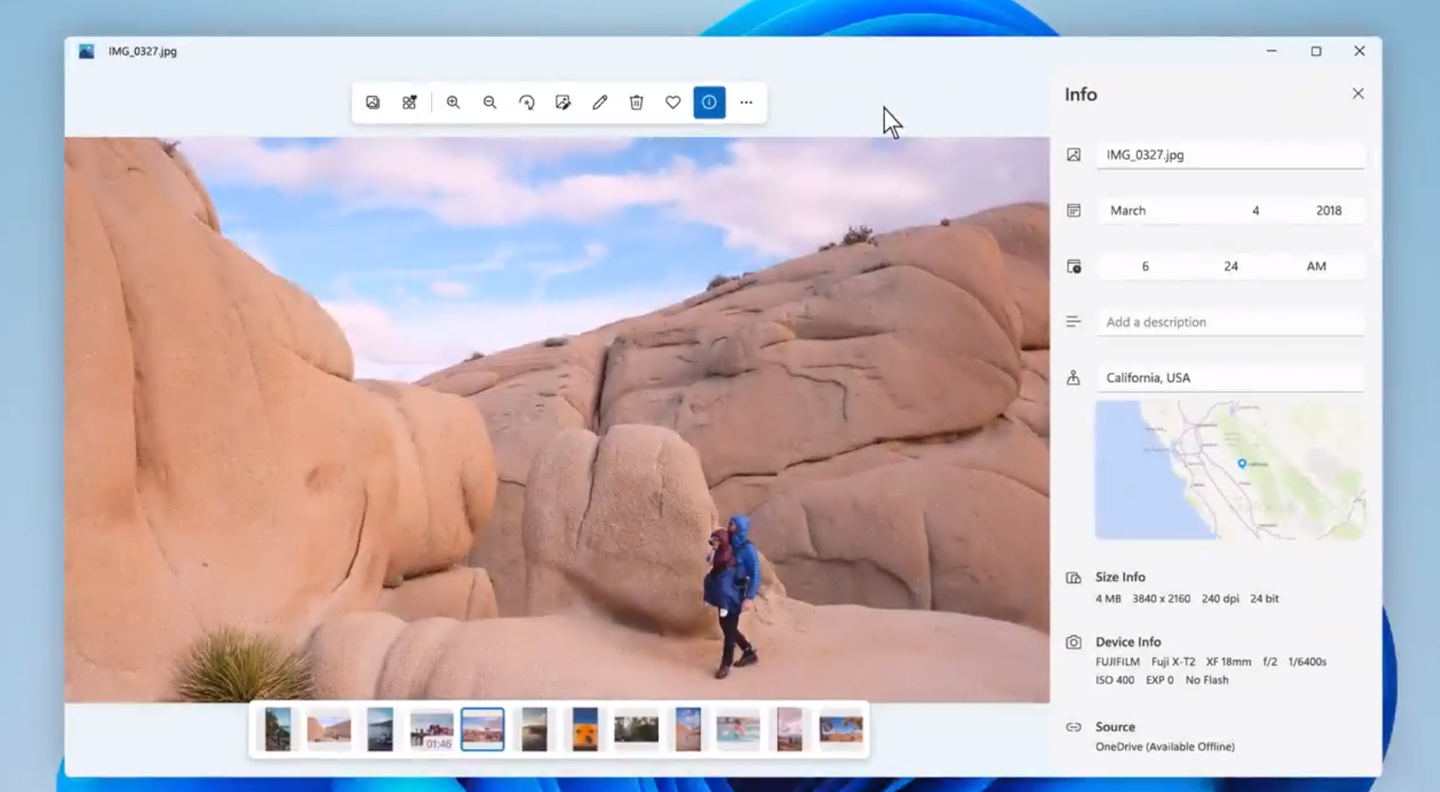Rotate the image with the rotate icon
1440x792 pixels.
click(527, 102)
